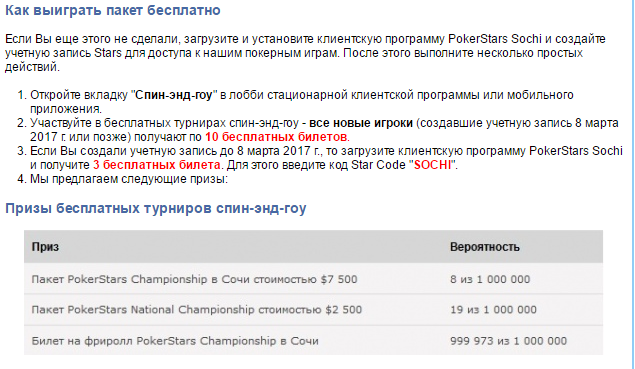Click the red "3 бесплатных билета" text

(x=157, y=165)
